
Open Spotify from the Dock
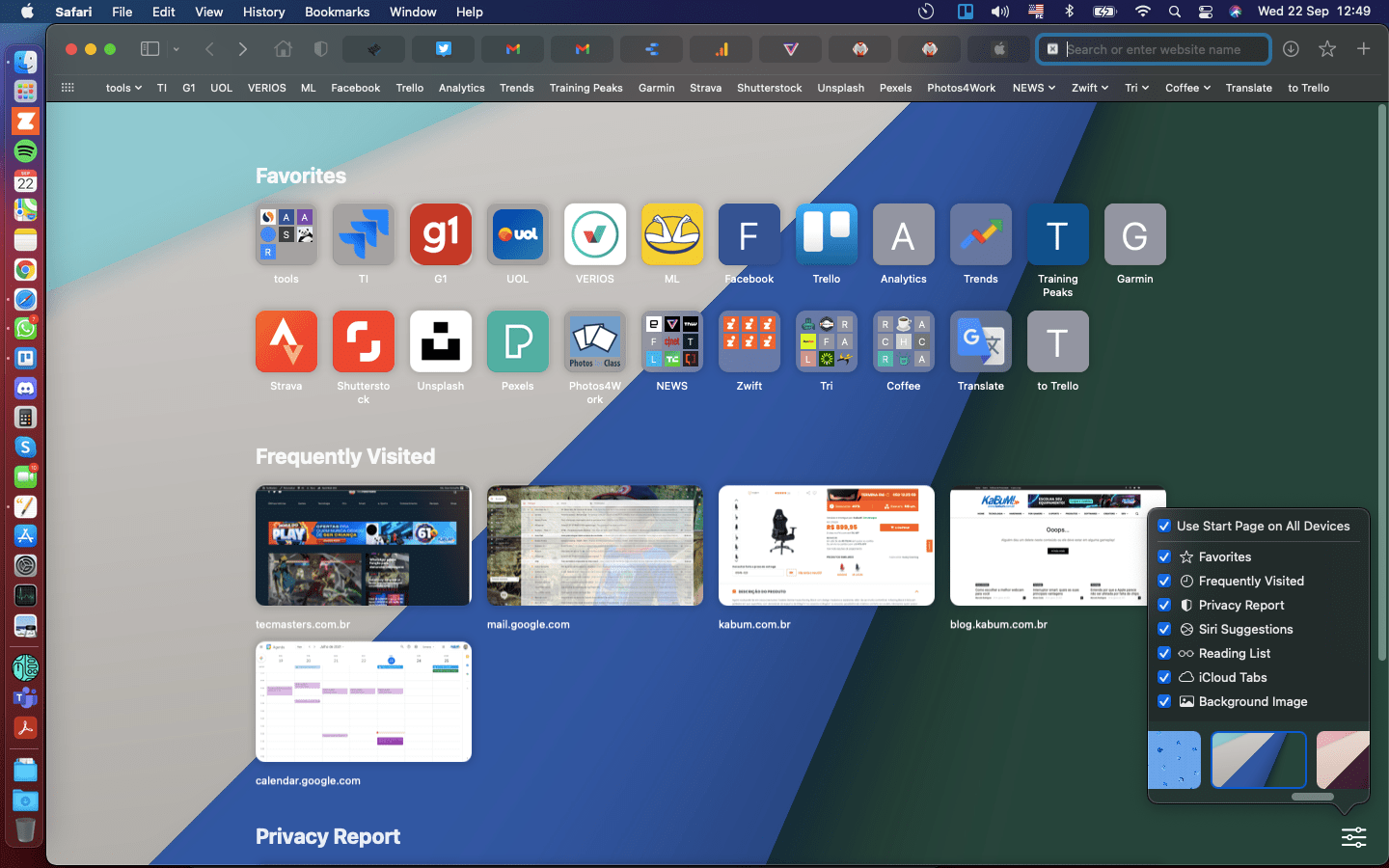click(25, 151)
